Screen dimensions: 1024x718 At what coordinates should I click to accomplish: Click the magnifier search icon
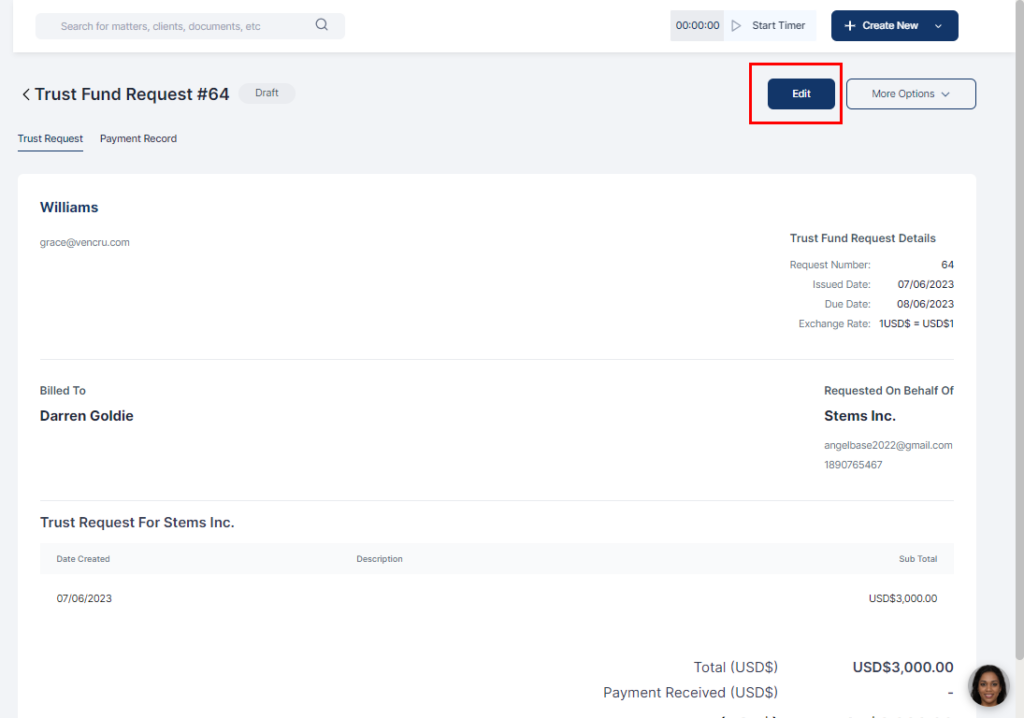(321, 25)
